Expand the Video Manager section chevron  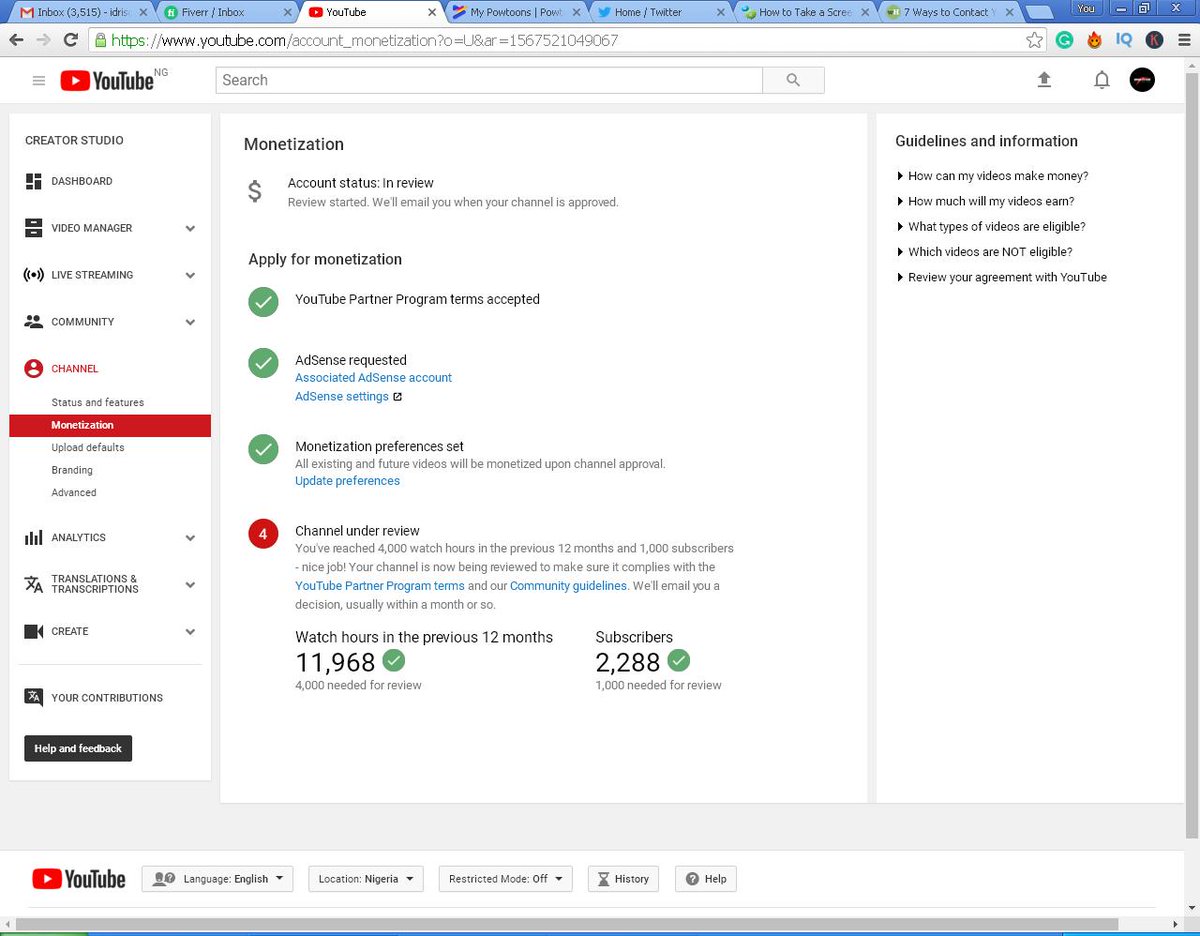190,229
